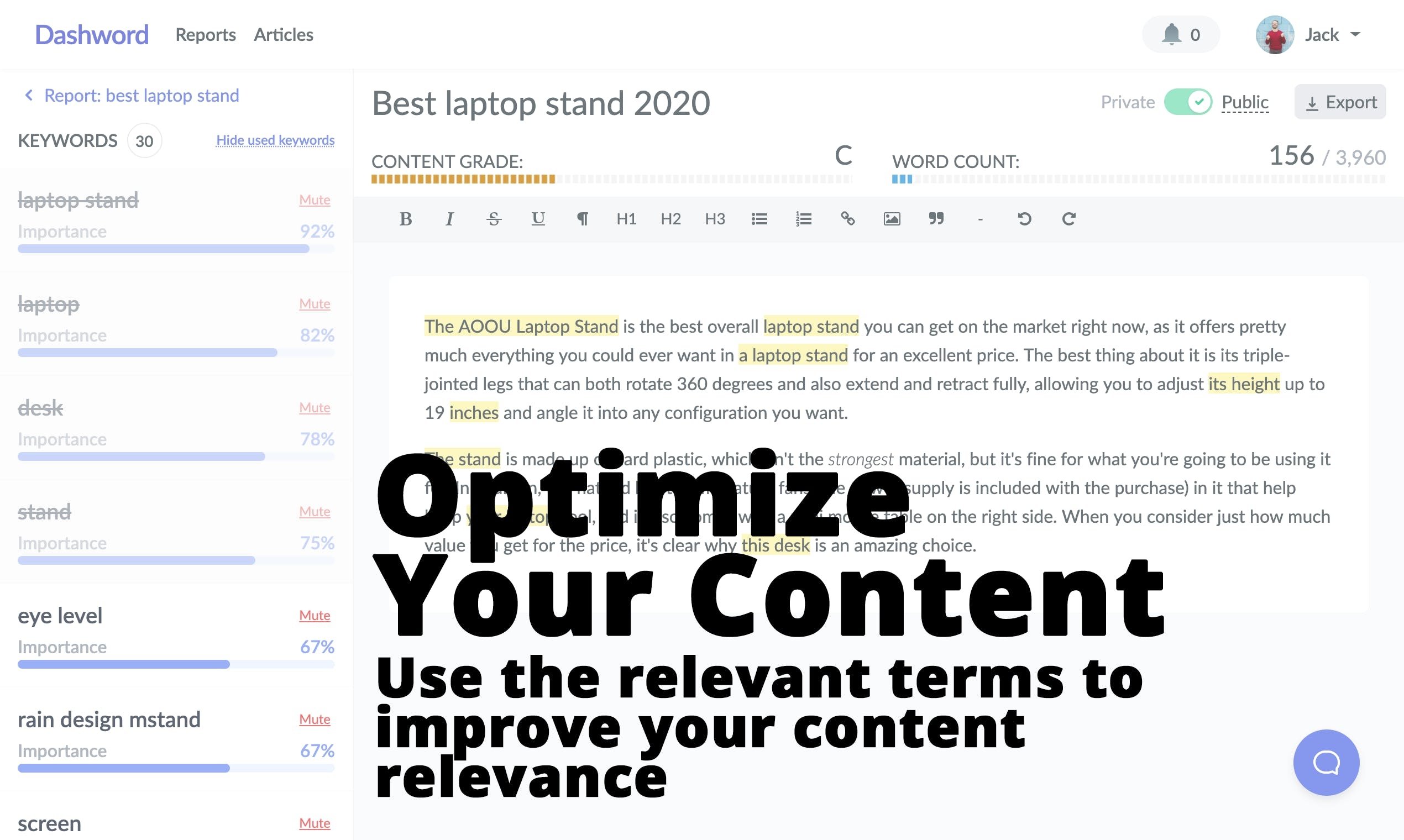Go to the Dashword home logo
This screenshot has height=840, width=1404.
coord(91,34)
